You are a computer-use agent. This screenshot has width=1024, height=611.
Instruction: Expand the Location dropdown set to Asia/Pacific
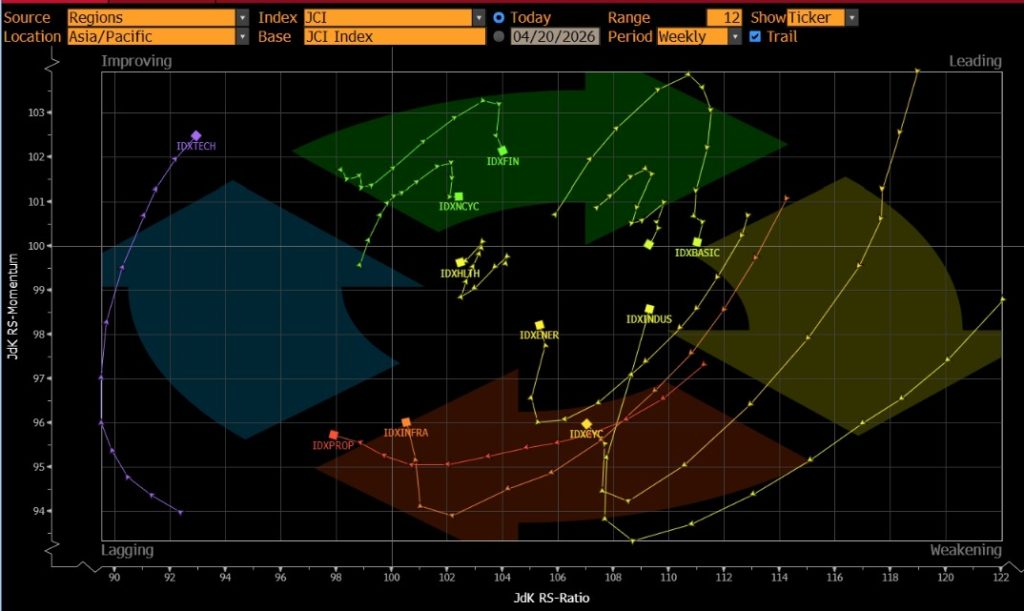158,37
